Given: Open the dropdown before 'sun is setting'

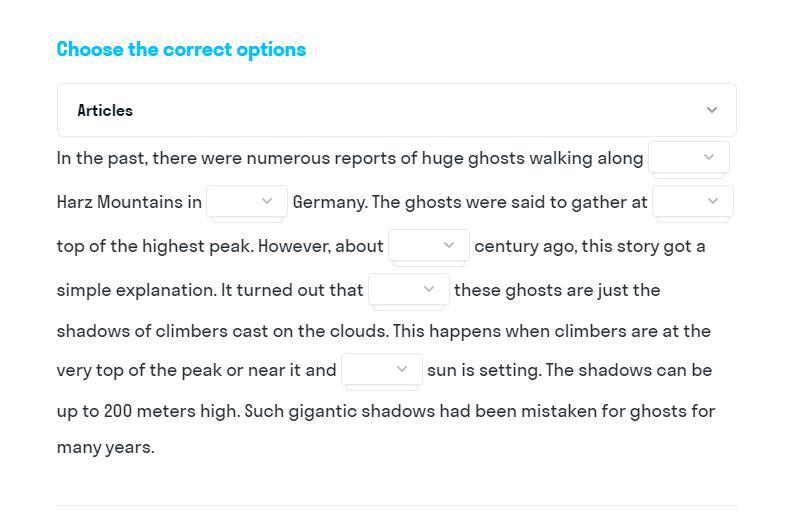Looking at the screenshot, I should (x=381, y=370).
